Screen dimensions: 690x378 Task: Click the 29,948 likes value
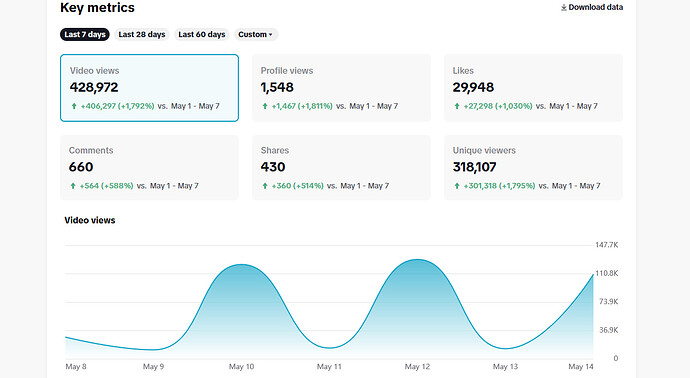click(x=473, y=87)
